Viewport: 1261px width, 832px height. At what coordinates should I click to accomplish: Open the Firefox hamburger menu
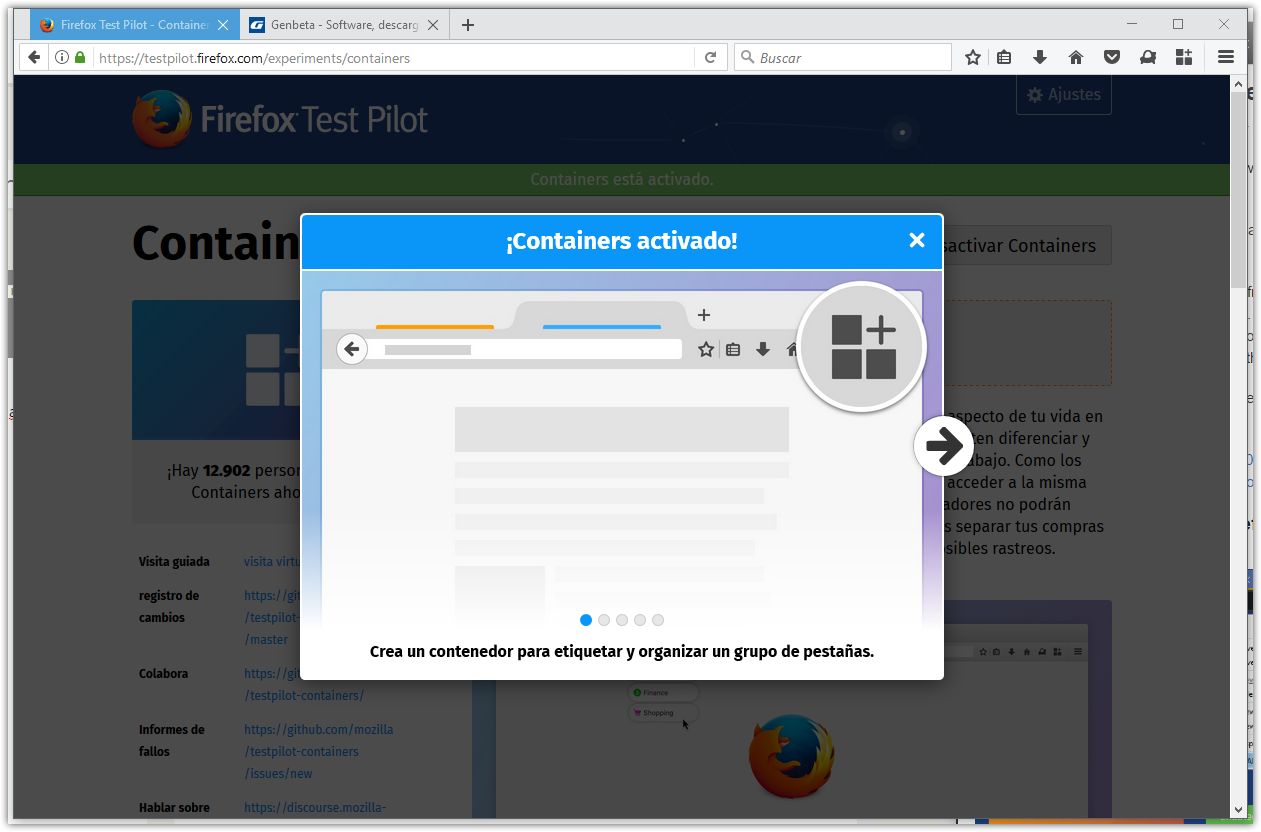pyautogui.click(x=1226, y=57)
